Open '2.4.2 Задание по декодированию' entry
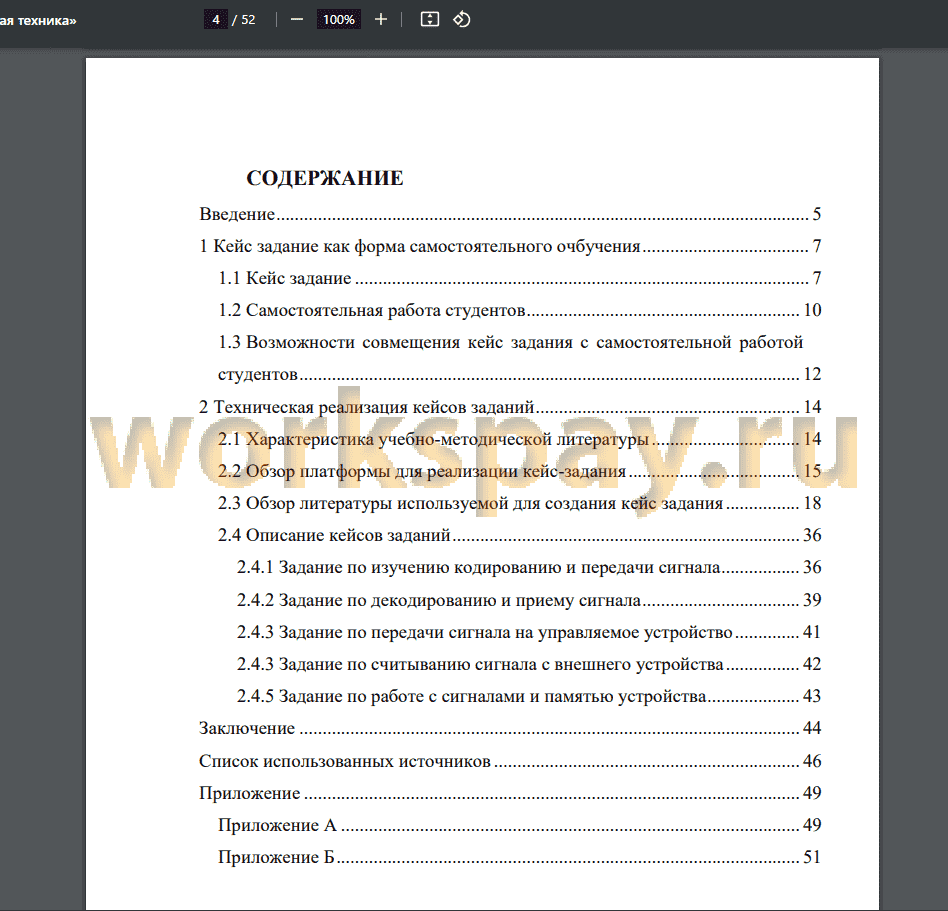This screenshot has height=911, width=948. click(529, 600)
